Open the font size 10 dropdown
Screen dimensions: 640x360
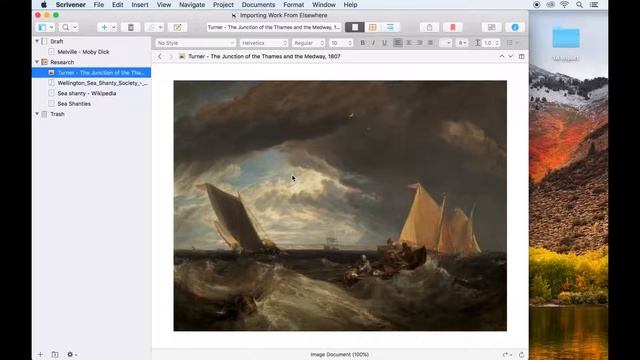(341, 43)
